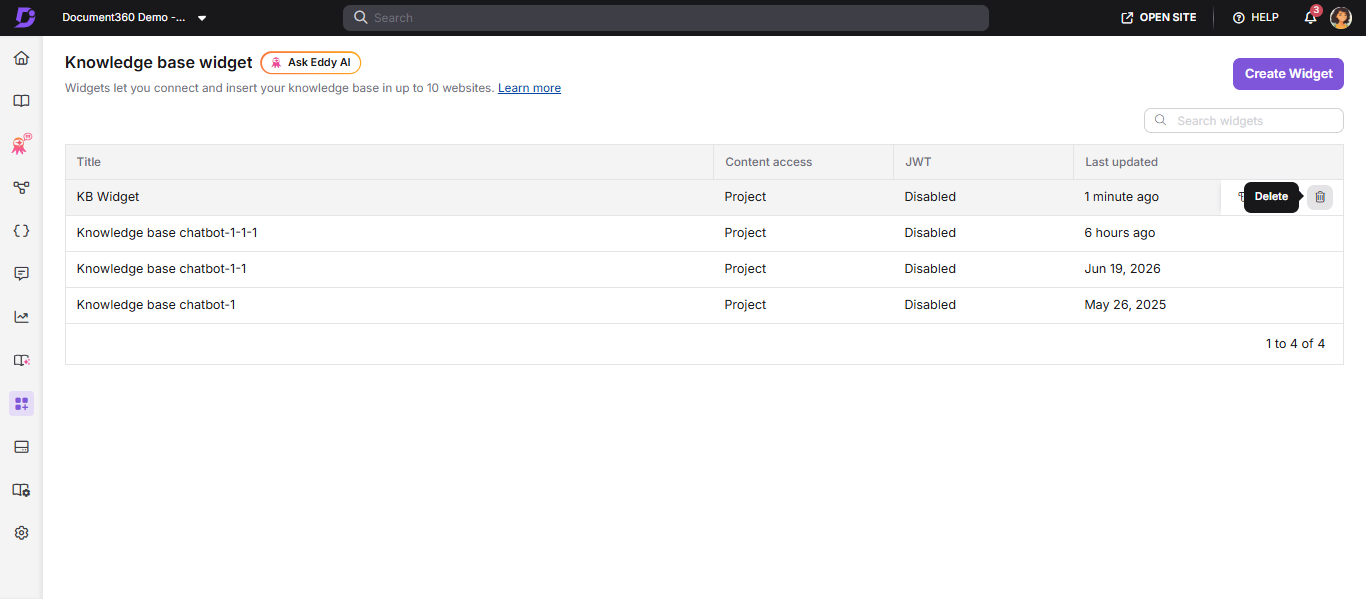Open the workflow nodes sidebar icon
This screenshot has height=599, width=1366.
(21, 187)
